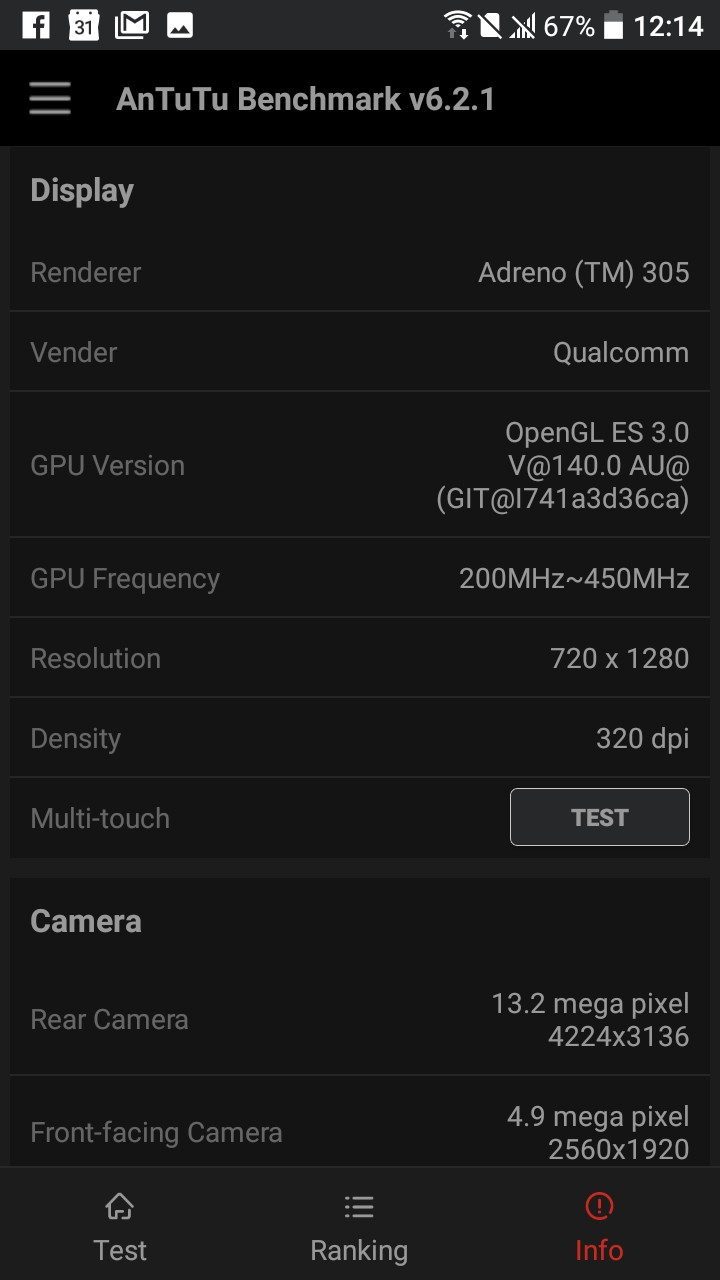Tap the AnTuTu Benchmark v6.2.1 title
Screen dimensions: 720x1280
305,99
